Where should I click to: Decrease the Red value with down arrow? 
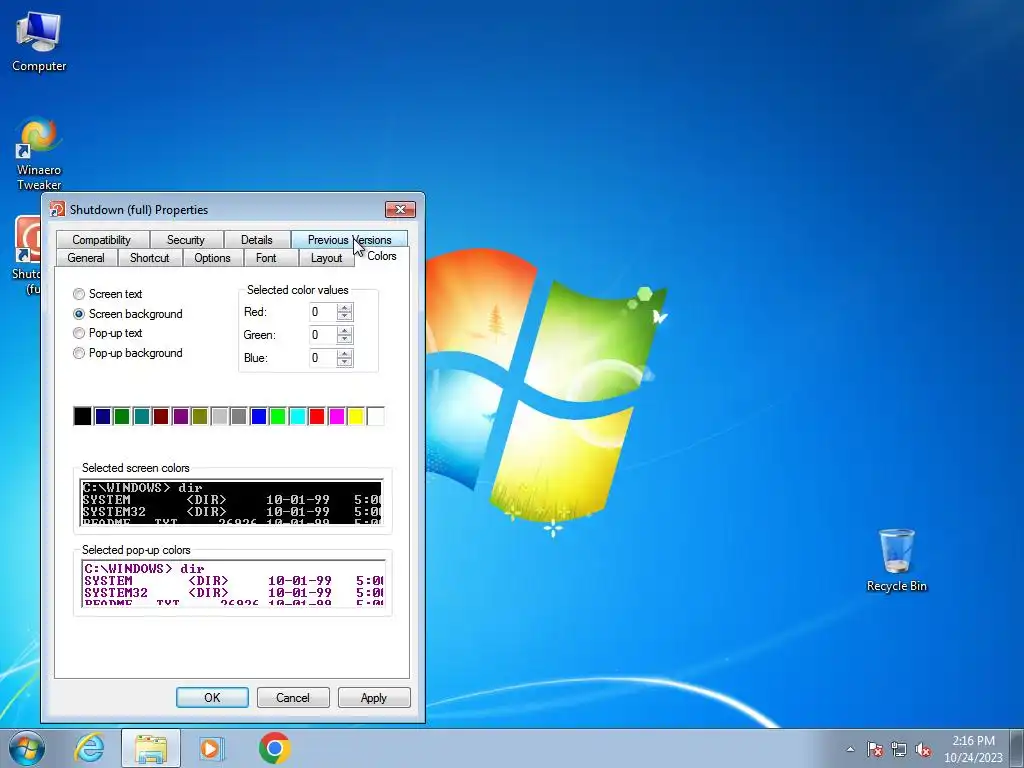tap(345, 317)
